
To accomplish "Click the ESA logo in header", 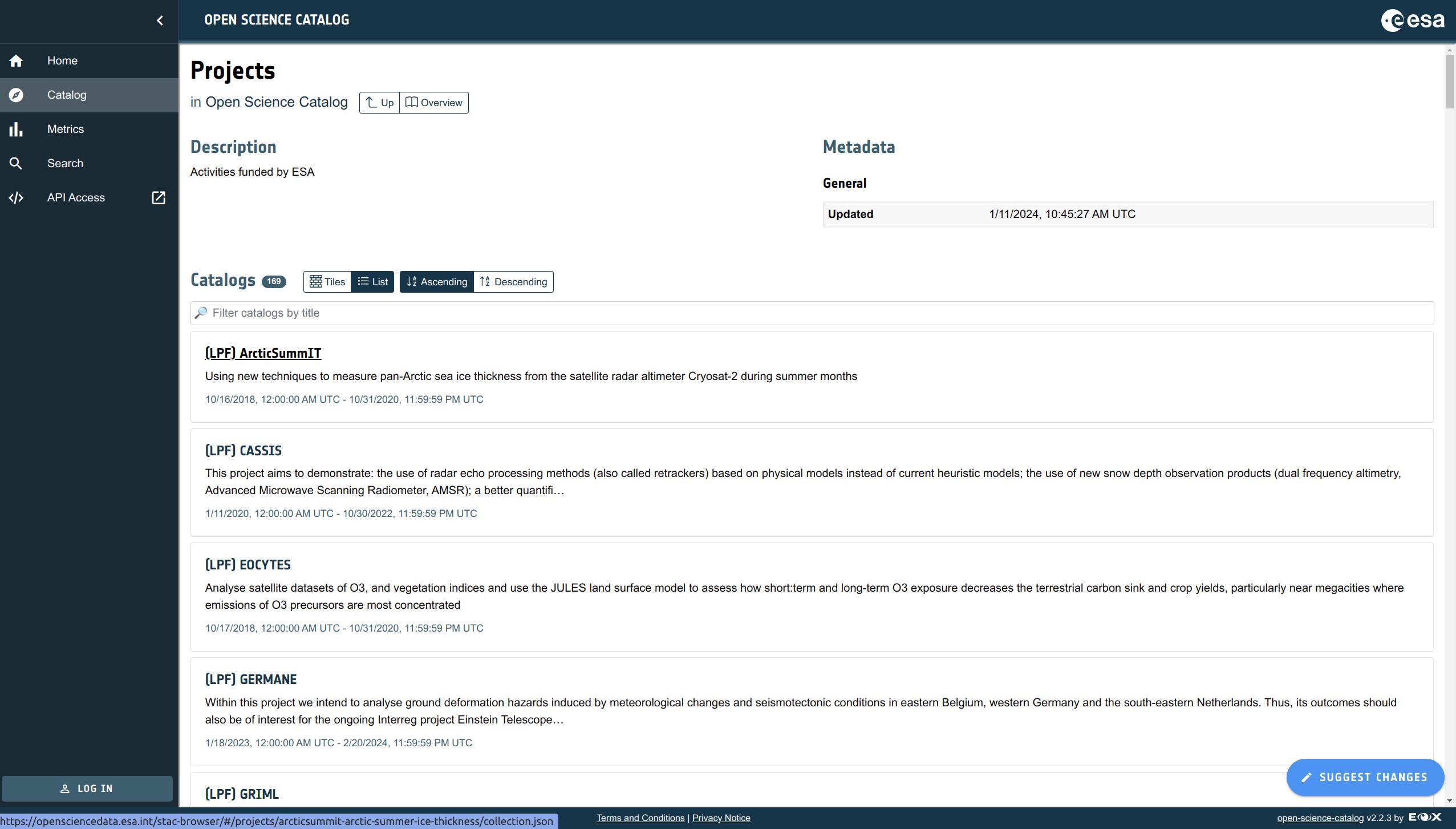I will point(1412,21).
